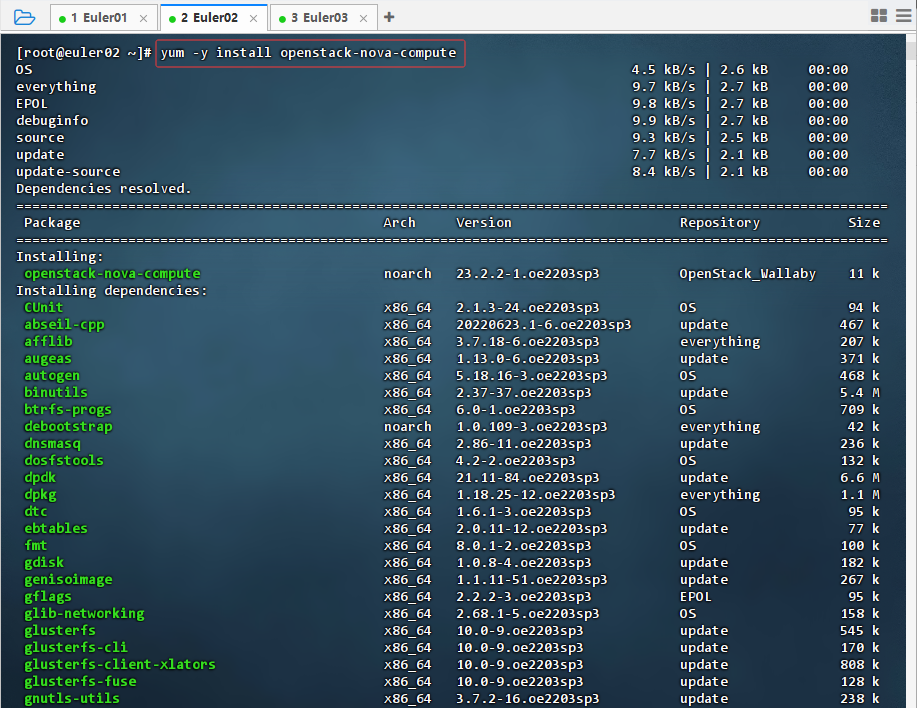Open the tile layout grid icon
This screenshot has width=917, height=708.
879,16
